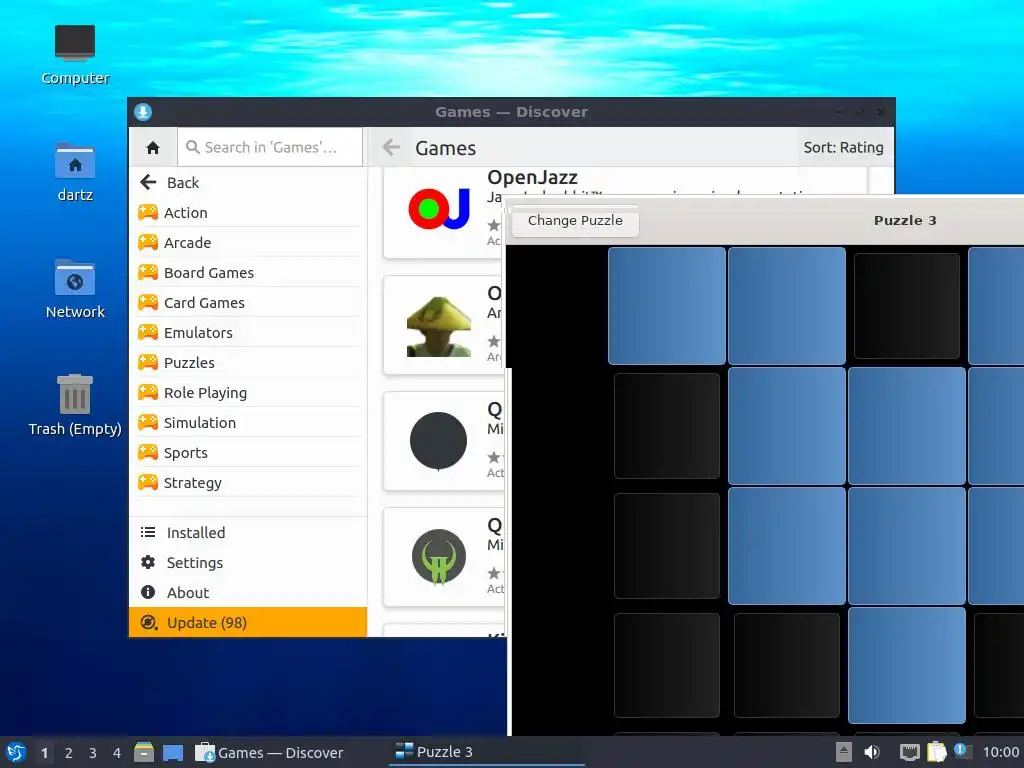Click the Change Puzzle button
This screenshot has height=768, width=1024.
[x=575, y=221]
